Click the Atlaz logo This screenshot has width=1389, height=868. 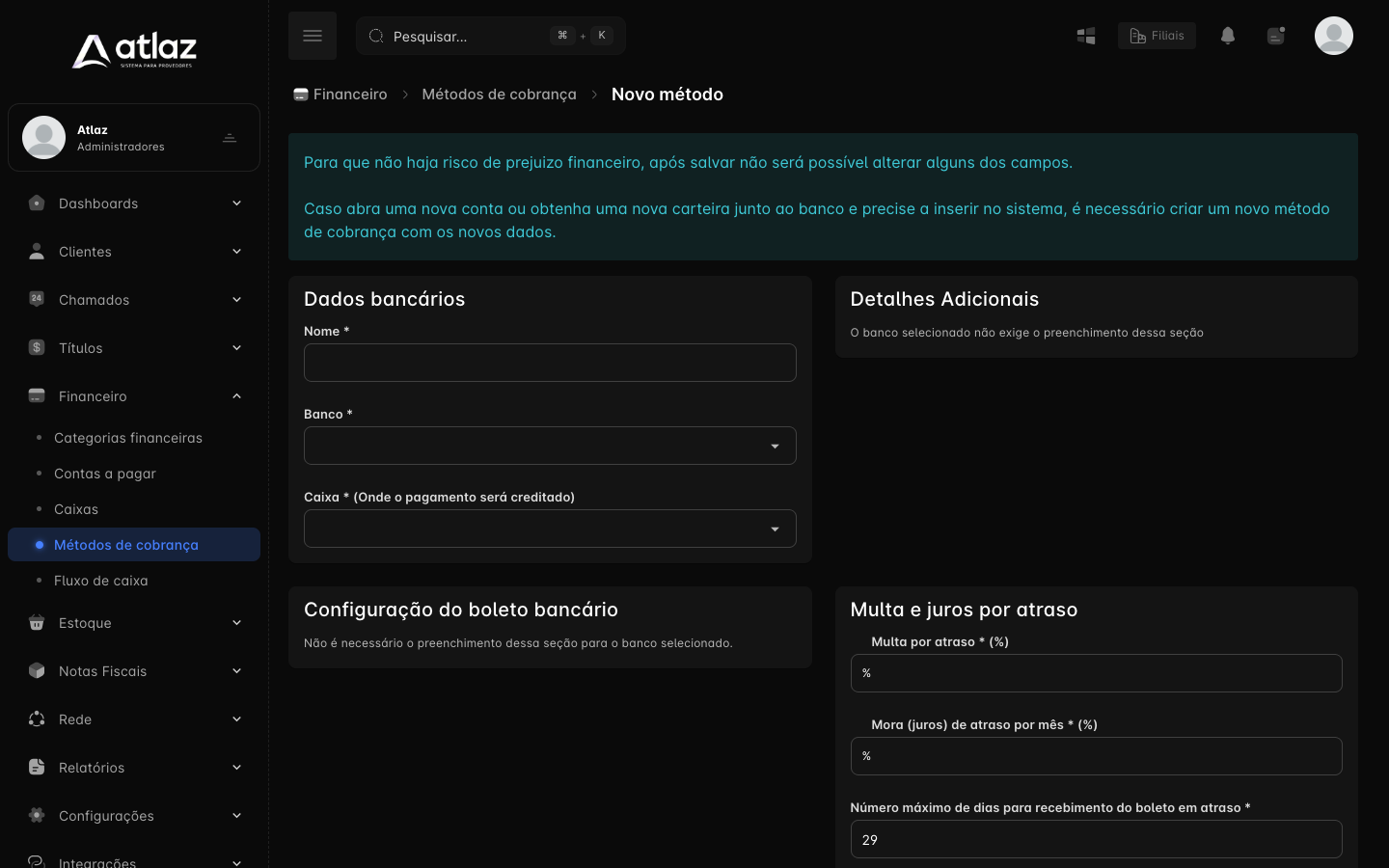tap(134, 50)
